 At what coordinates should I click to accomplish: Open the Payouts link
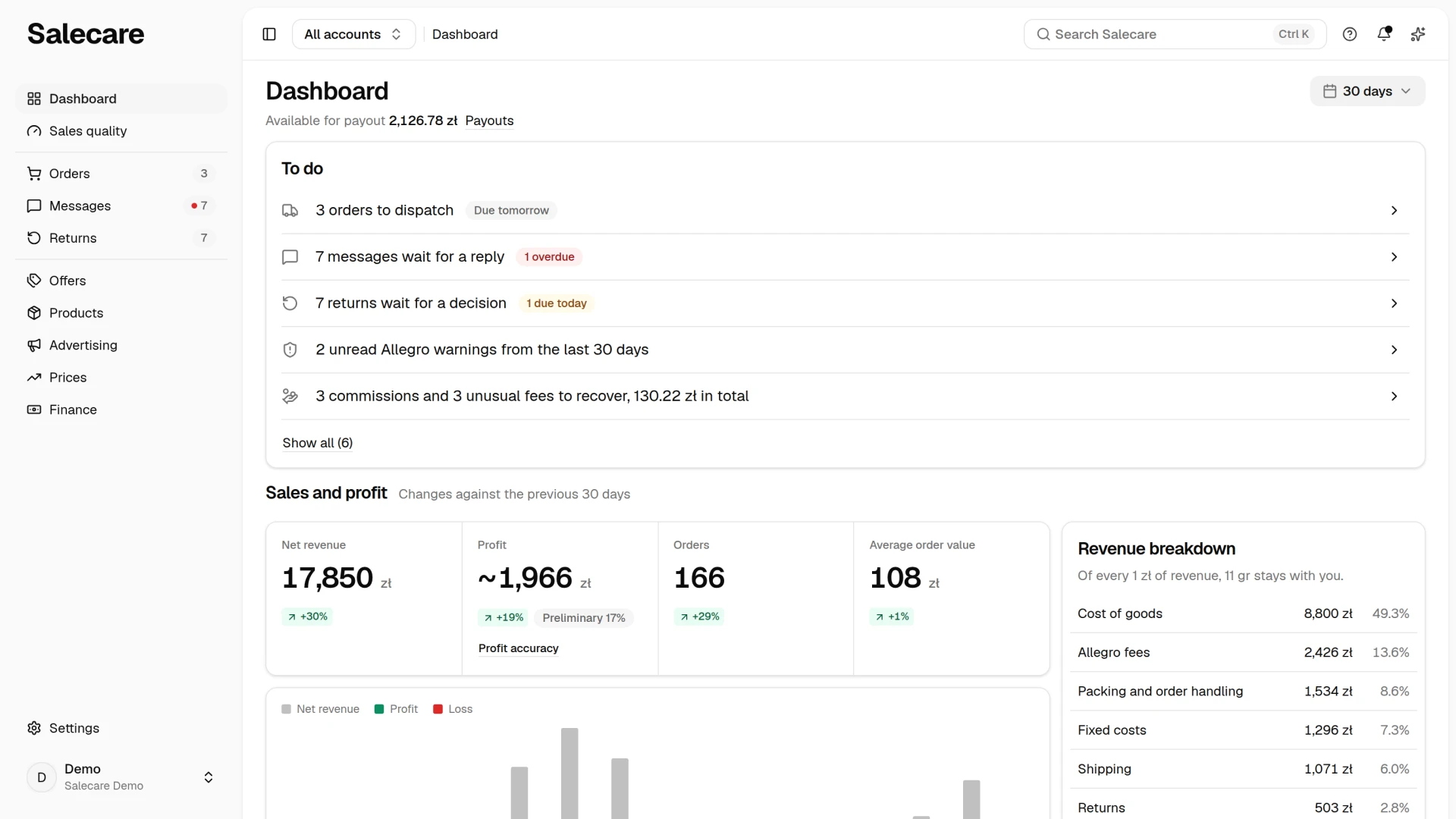(x=489, y=121)
